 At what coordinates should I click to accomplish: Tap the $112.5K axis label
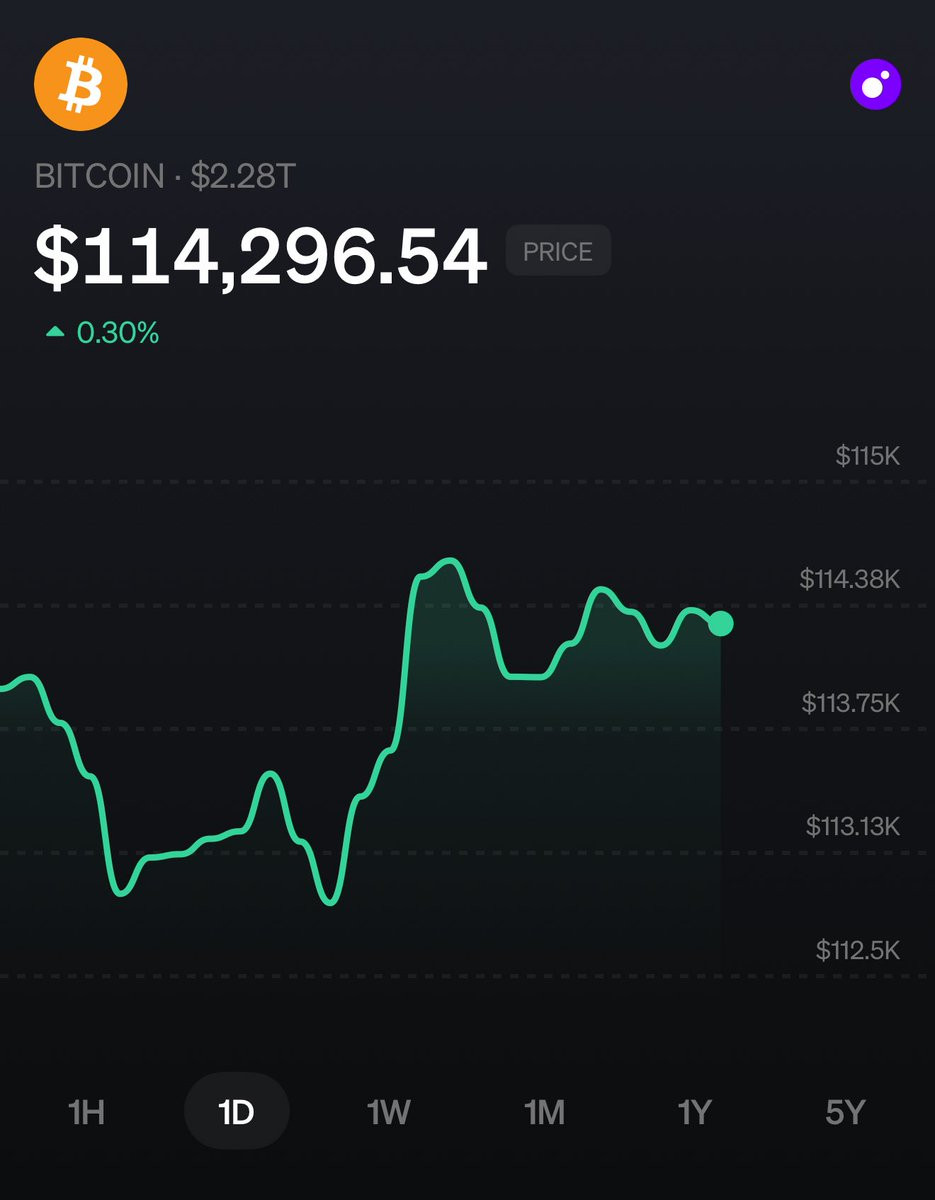click(x=858, y=949)
